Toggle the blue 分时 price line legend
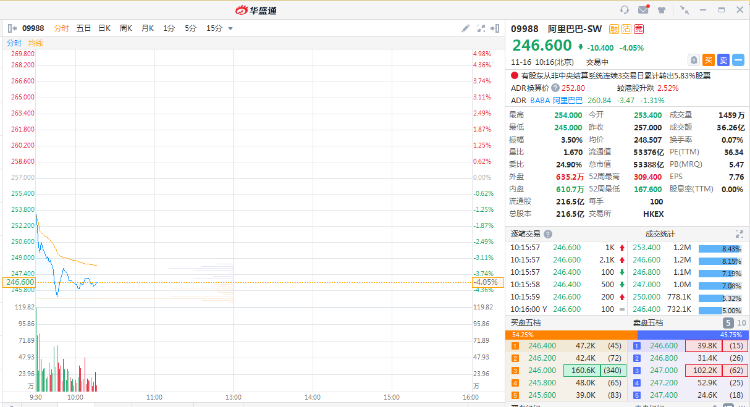Screen dimensions: 750x407 pos(14,43)
